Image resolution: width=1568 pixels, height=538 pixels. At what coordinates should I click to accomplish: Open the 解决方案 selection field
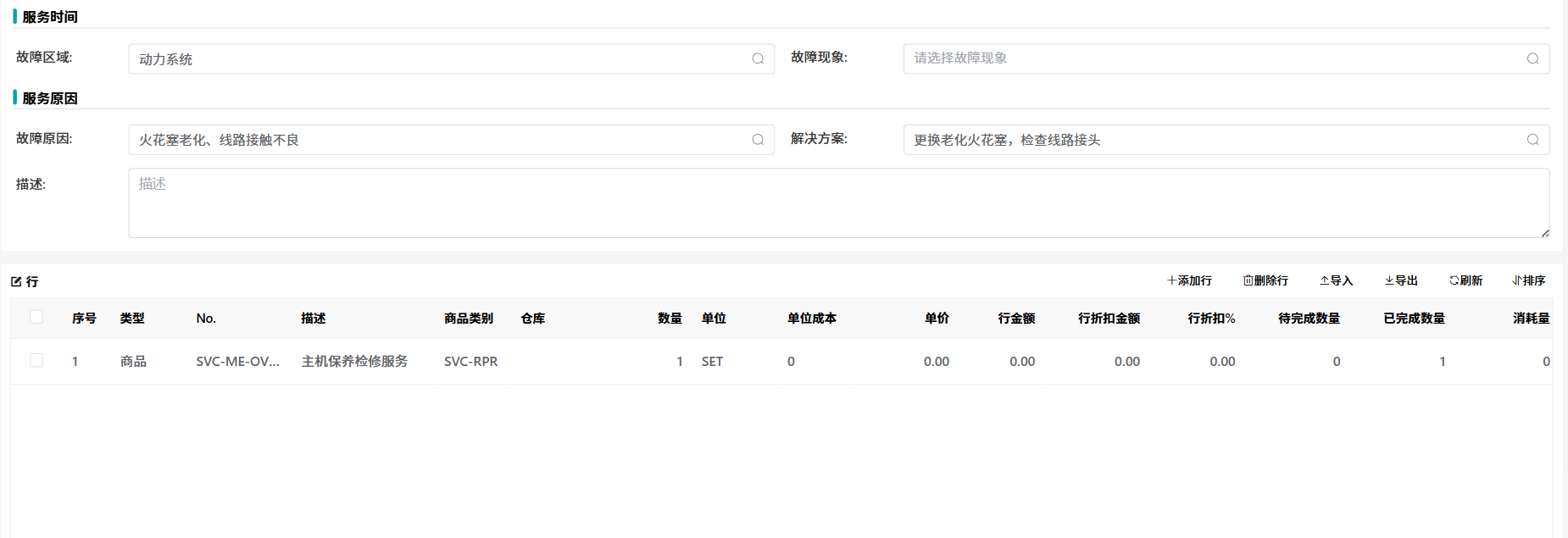(x=1212, y=140)
